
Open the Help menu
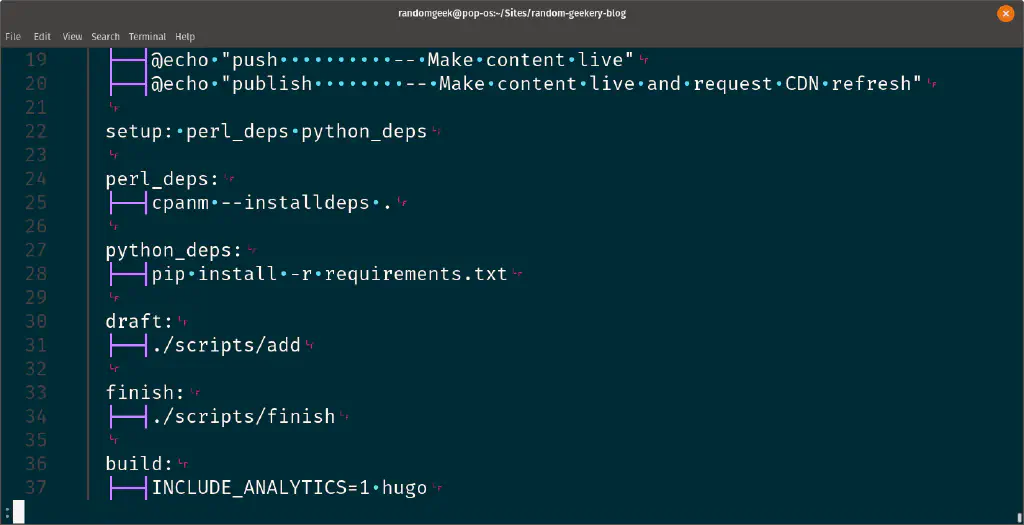185,36
